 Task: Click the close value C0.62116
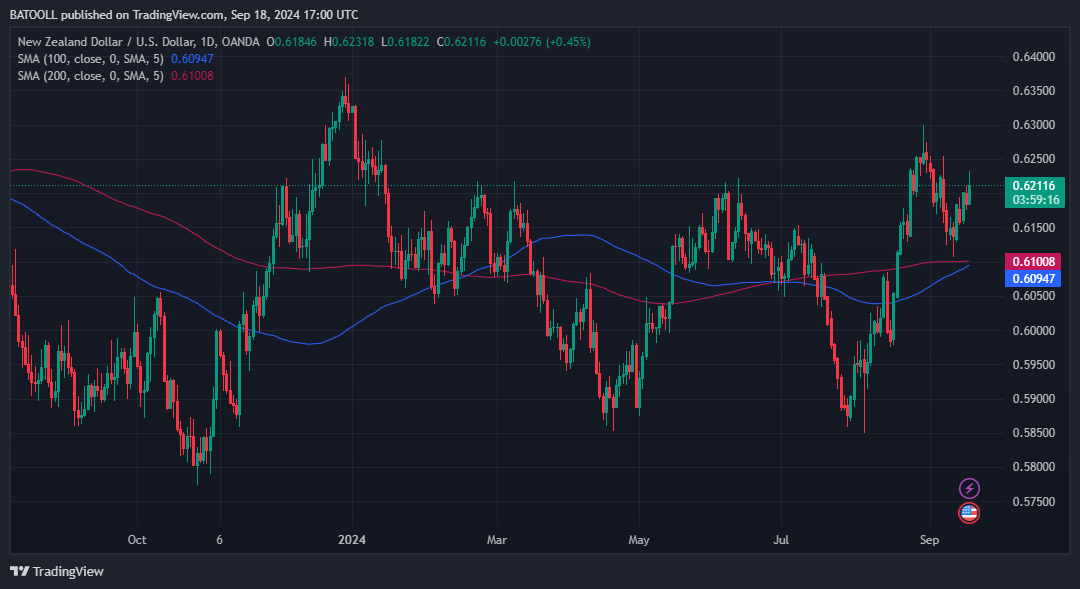461,41
